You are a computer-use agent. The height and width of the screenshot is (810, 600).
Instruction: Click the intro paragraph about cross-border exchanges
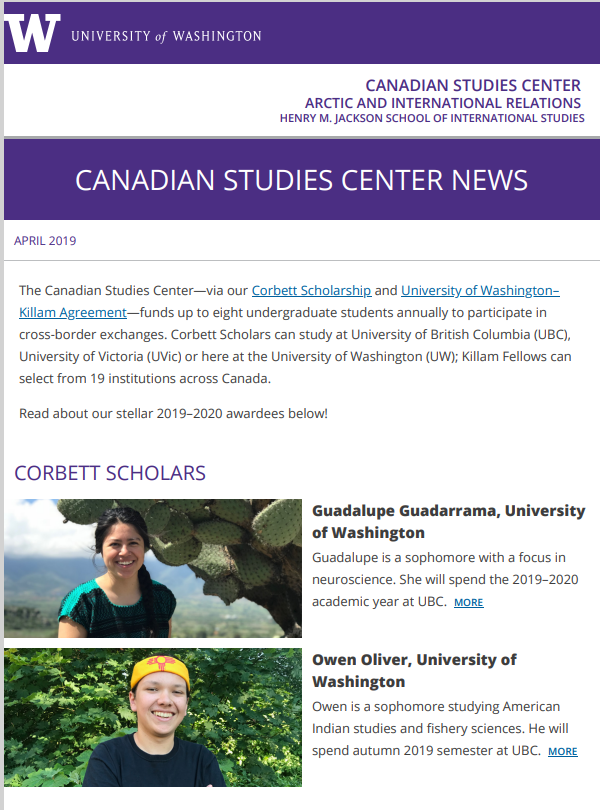coord(295,334)
